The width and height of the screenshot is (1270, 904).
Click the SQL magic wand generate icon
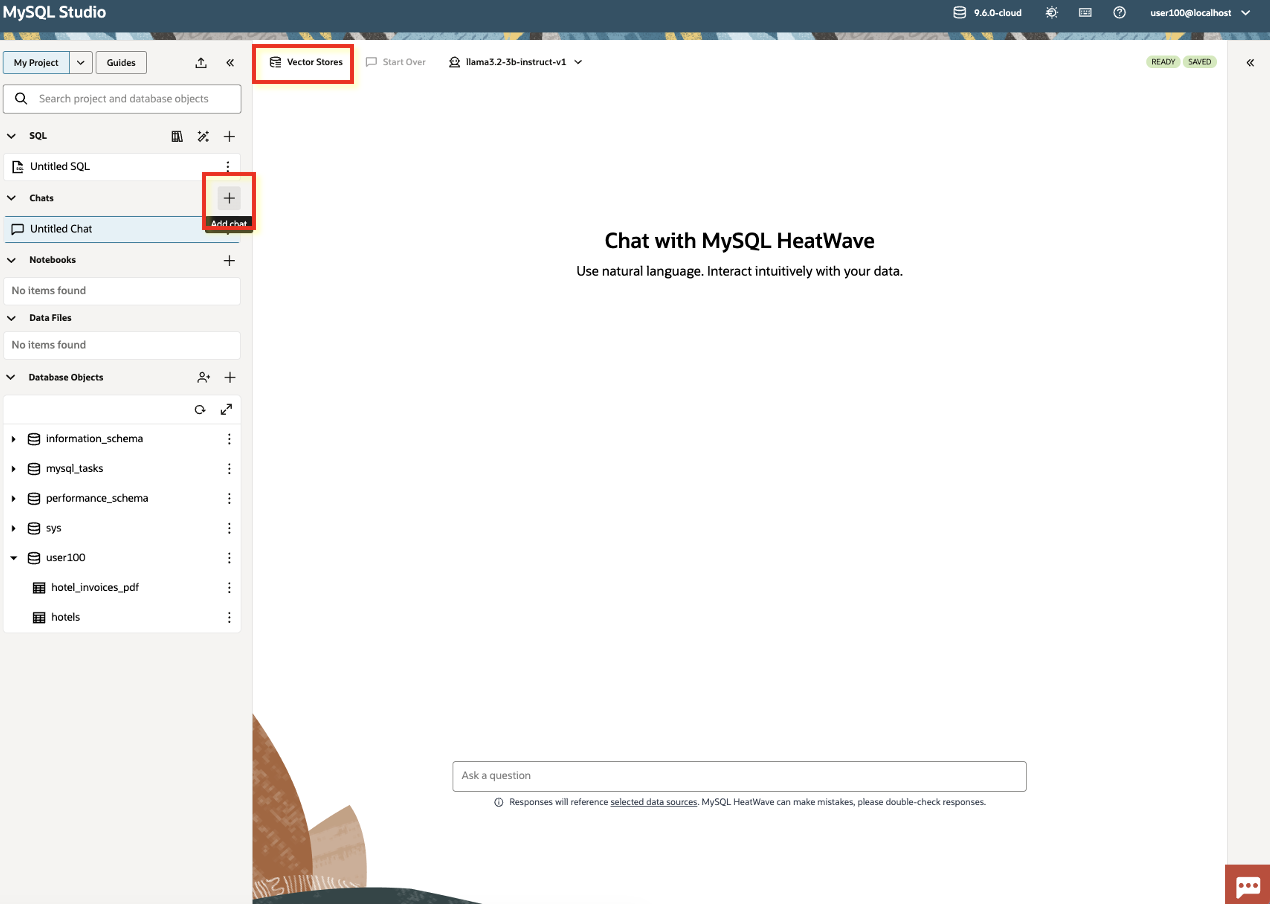(203, 136)
